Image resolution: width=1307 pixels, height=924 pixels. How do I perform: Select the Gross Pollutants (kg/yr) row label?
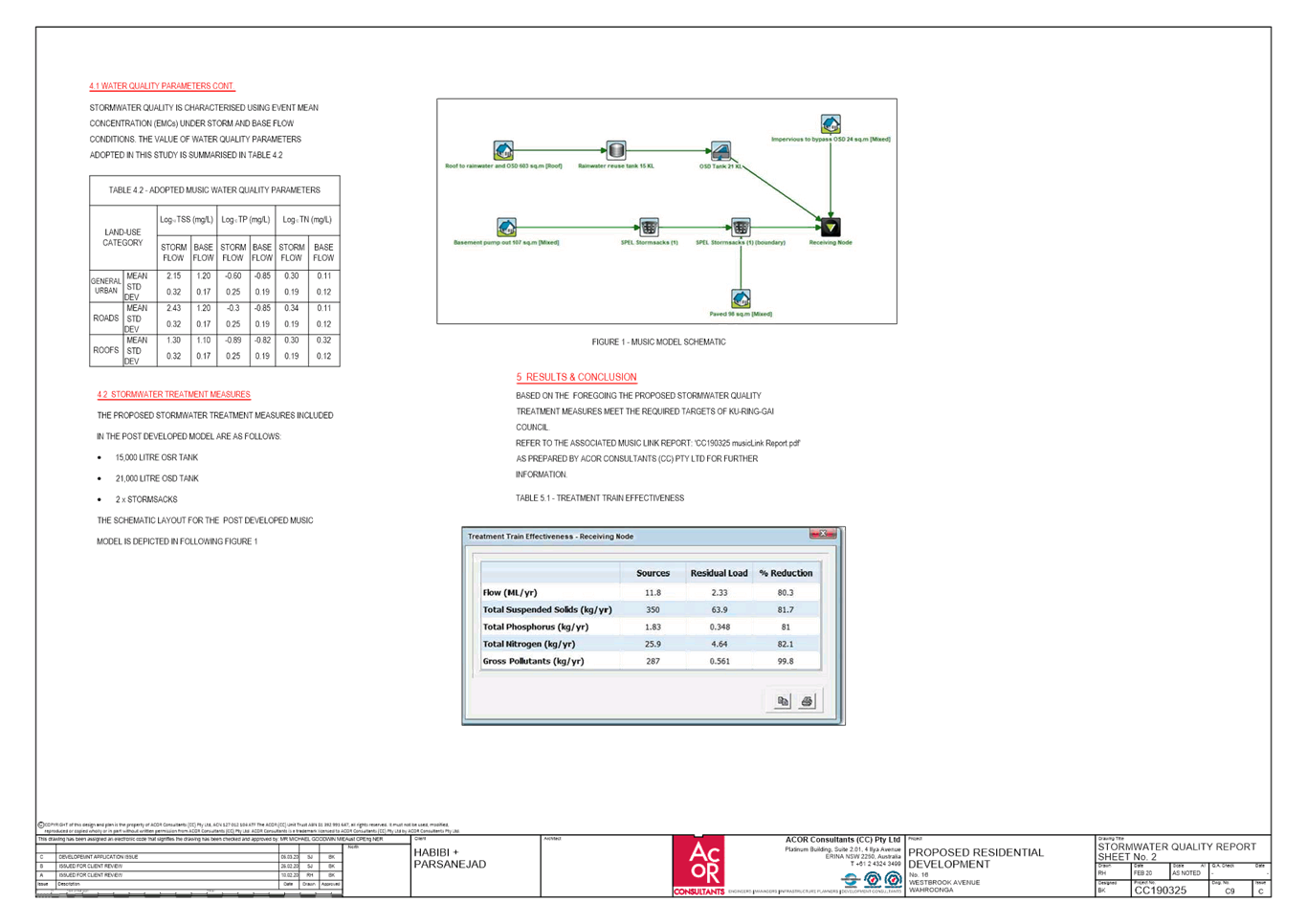tap(533, 661)
